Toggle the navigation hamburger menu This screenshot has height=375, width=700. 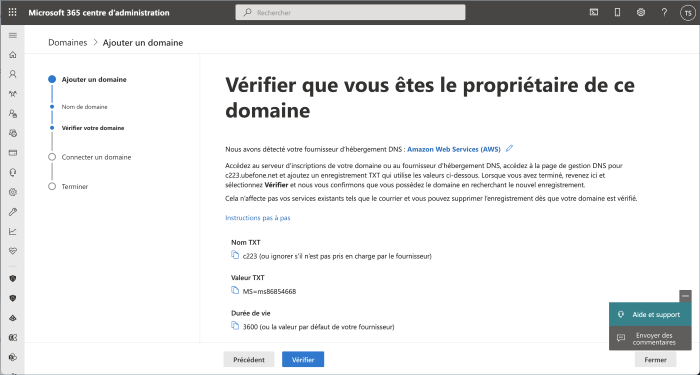(12, 36)
